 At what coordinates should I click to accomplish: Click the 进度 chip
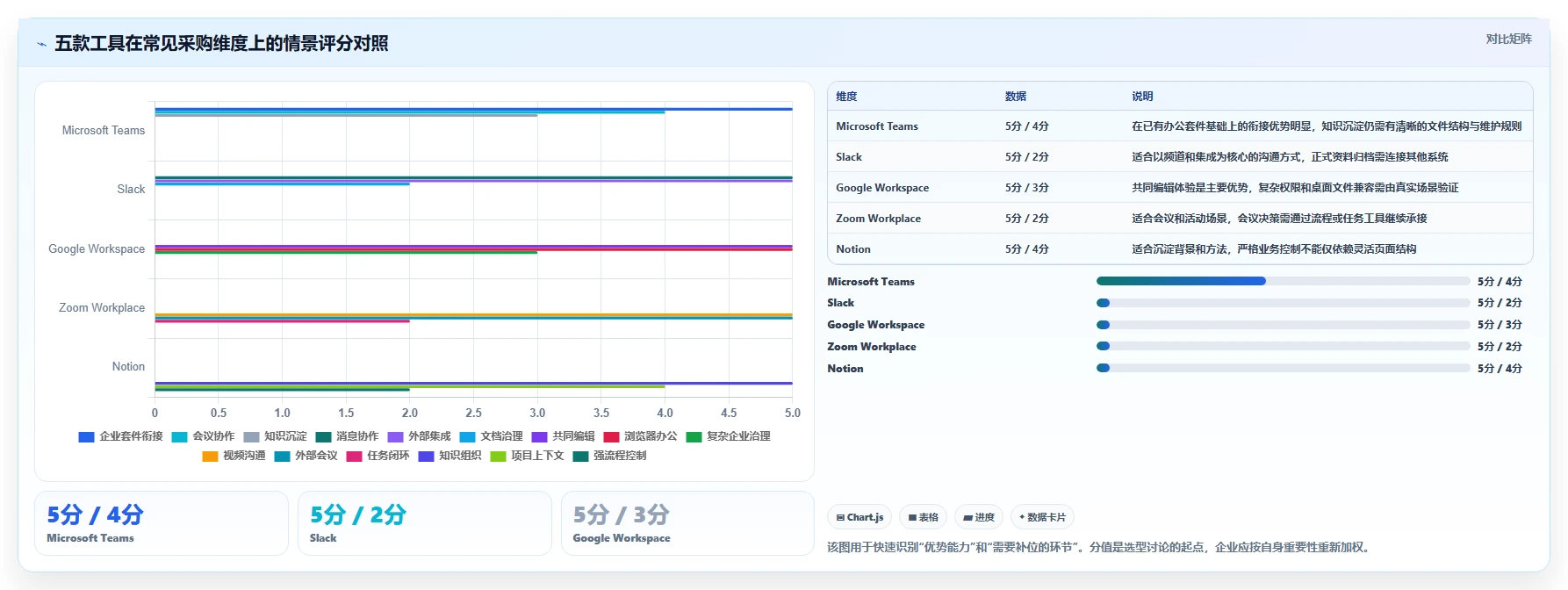(x=979, y=517)
